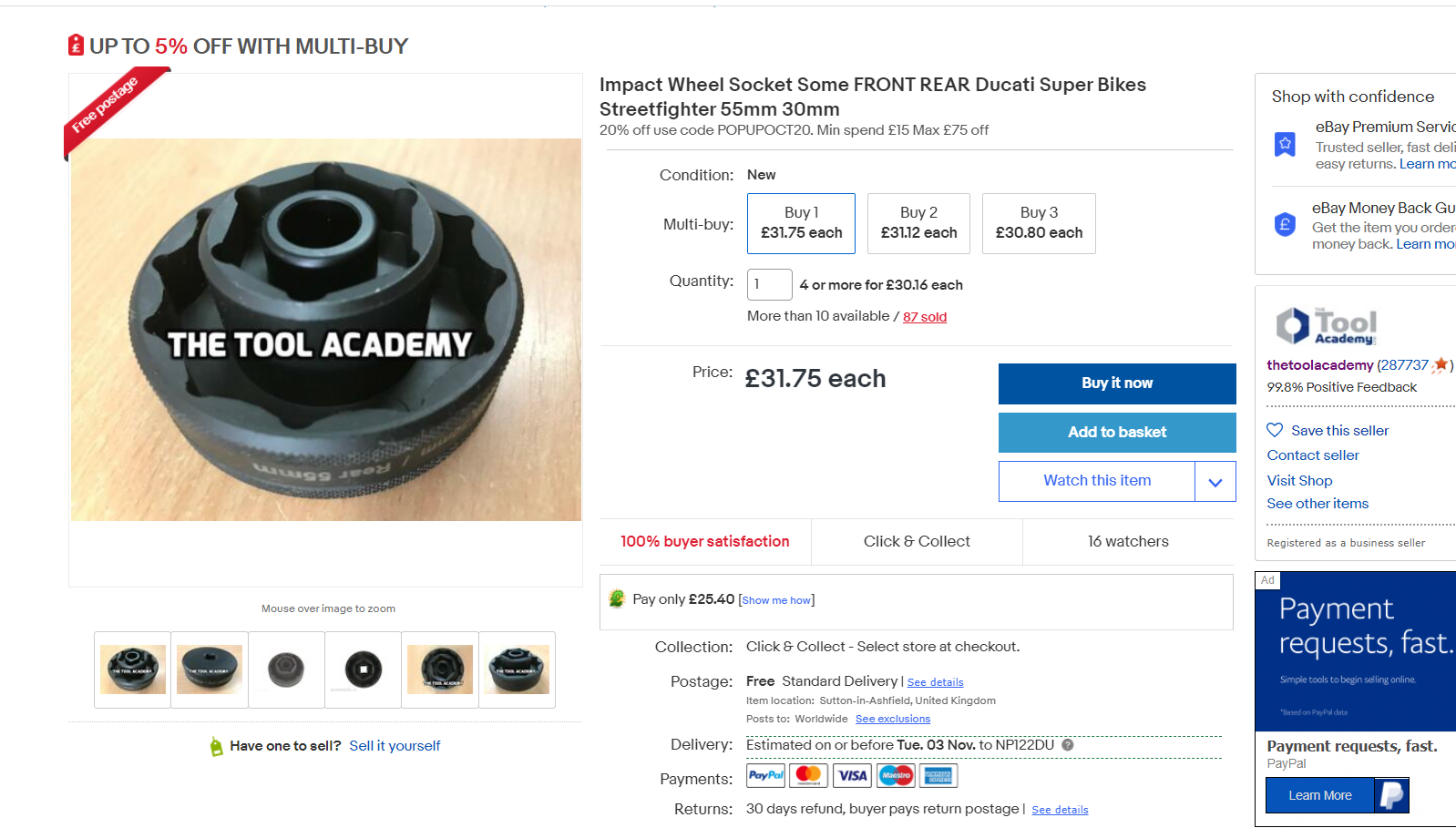Click the heart icon to save this seller
1456x828 pixels.
point(1275,430)
